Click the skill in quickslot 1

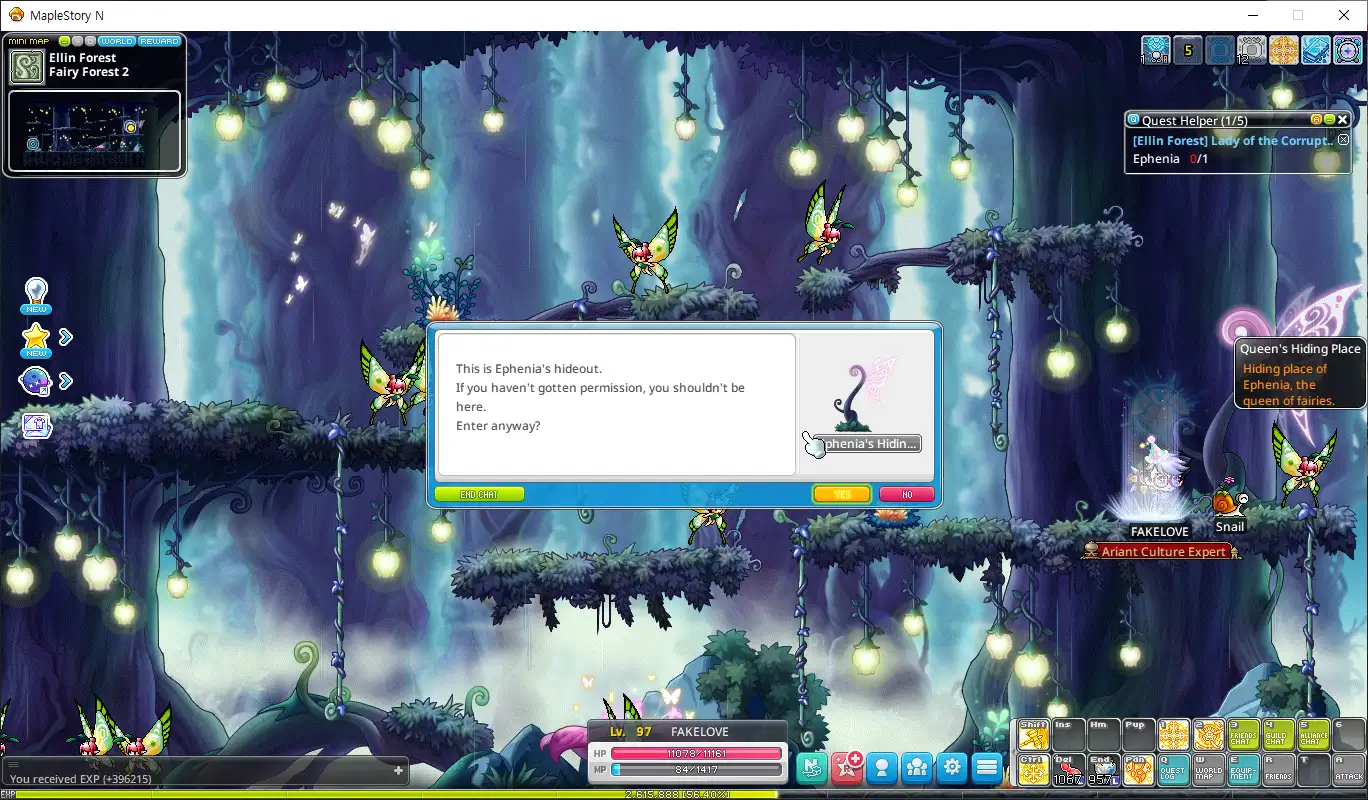tap(1174, 735)
